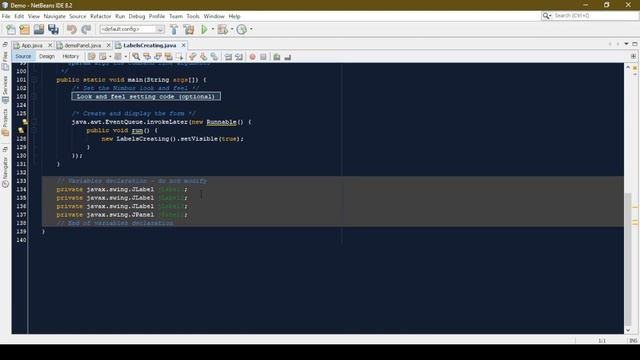The width and height of the screenshot is (640, 360).
Task: Click vertical scrollbar thumb in editor
Action: pyautogui.click(x=628, y=258)
